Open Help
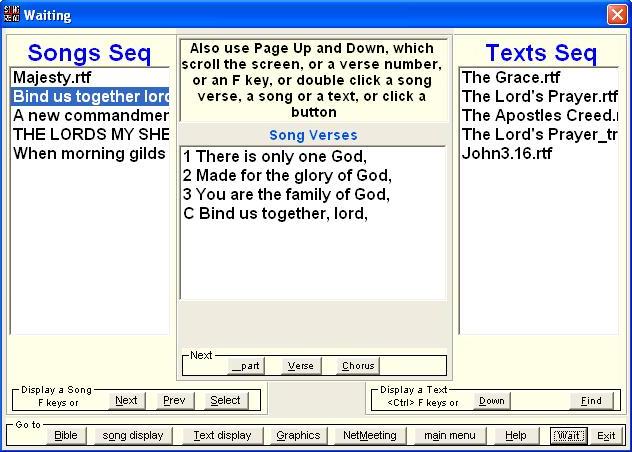The height and width of the screenshot is (452, 632). click(516, 435)
